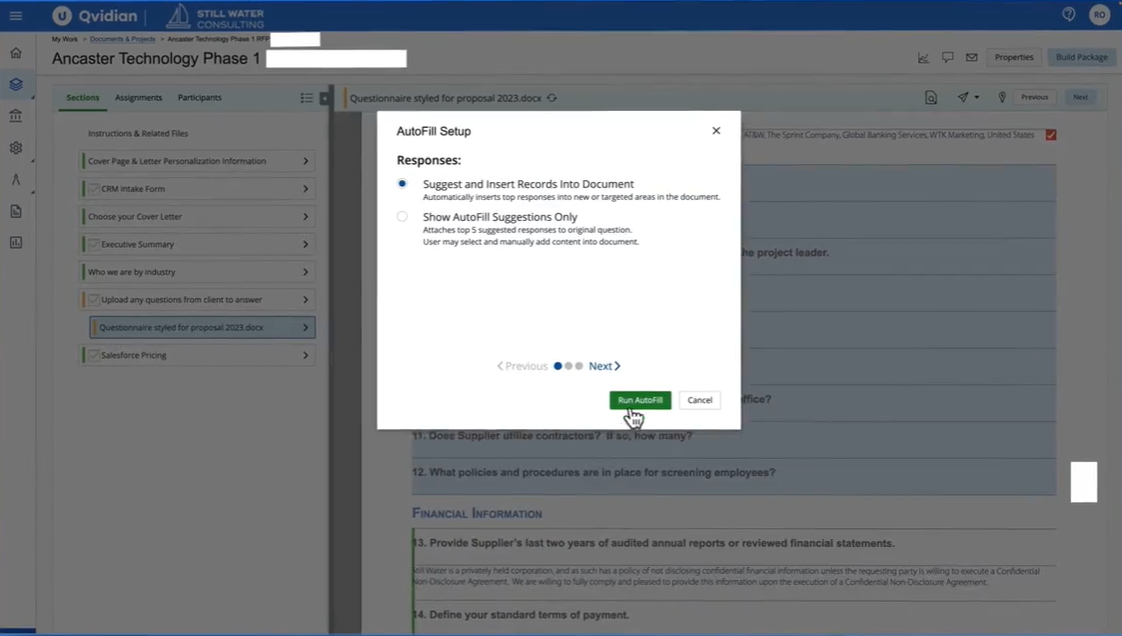Viewport: 1122px width, 636px height.
Task: Go to Home in the sidebar
Action: (16, 53)
